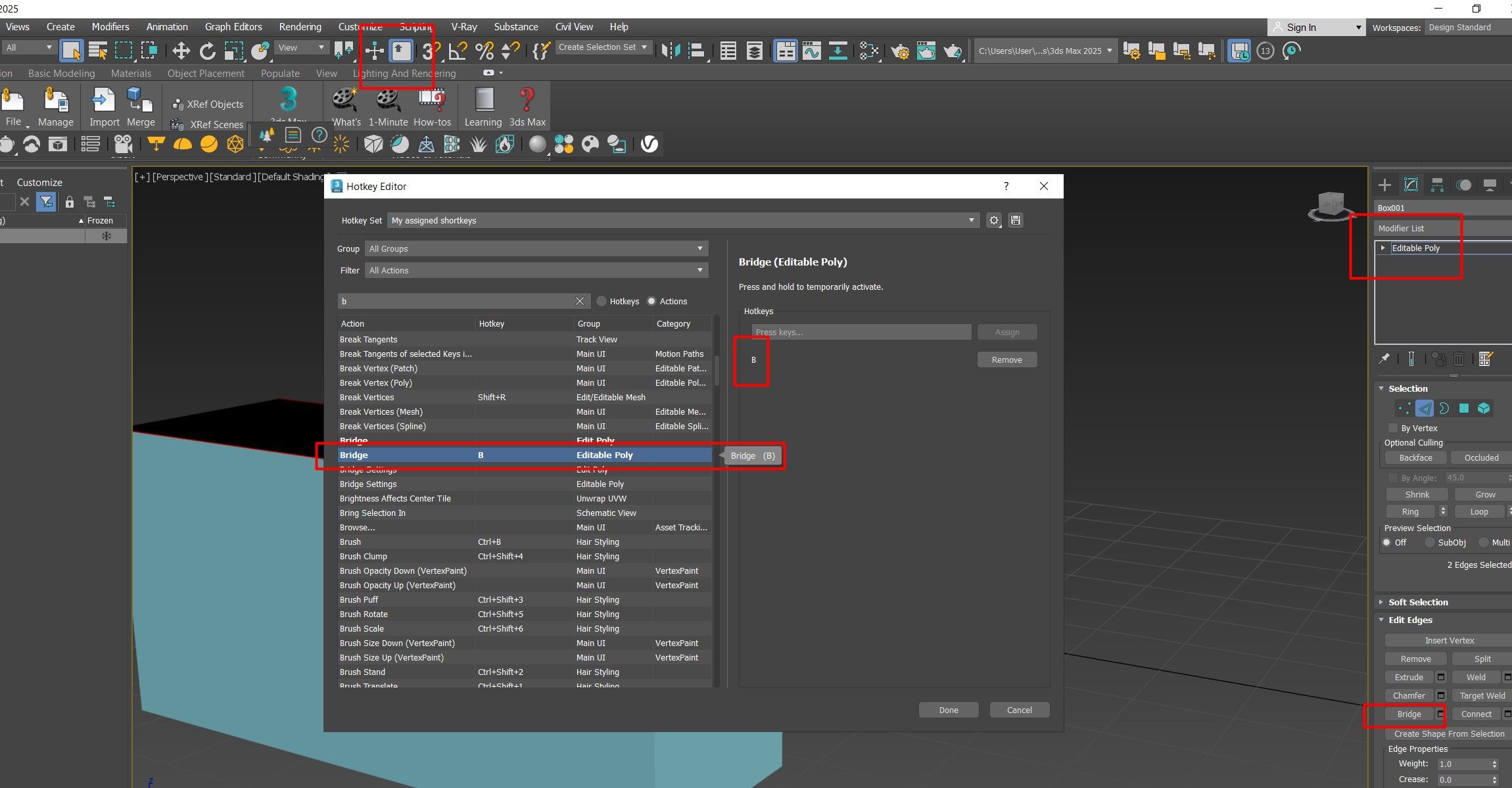Viewport: 1512px width, 788px height.
Task: Enable the By Vertex checkbox
Action: point(1392,428)
